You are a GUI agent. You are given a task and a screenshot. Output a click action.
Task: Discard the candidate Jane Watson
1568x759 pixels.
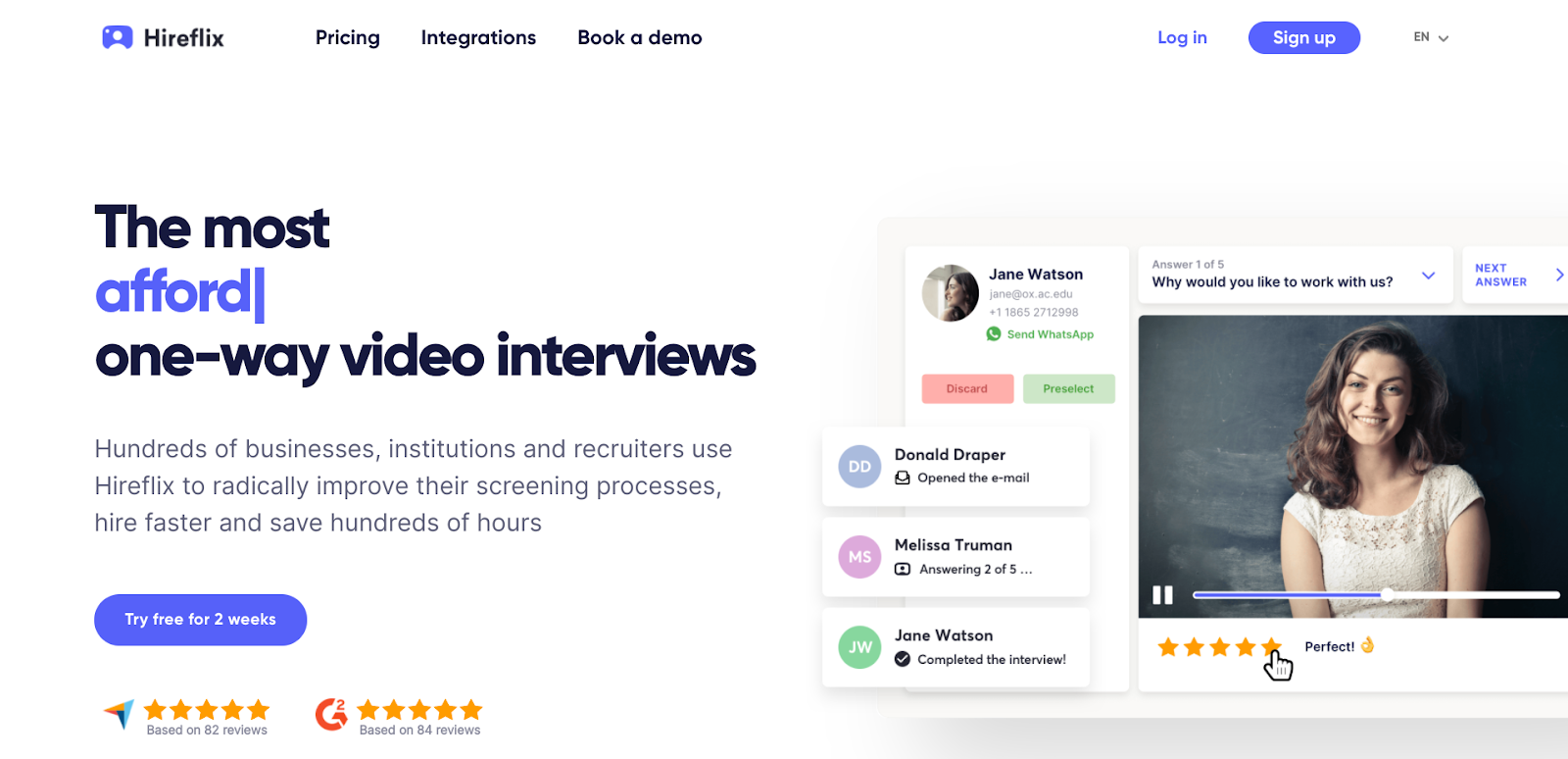click(x=967, y=389)
